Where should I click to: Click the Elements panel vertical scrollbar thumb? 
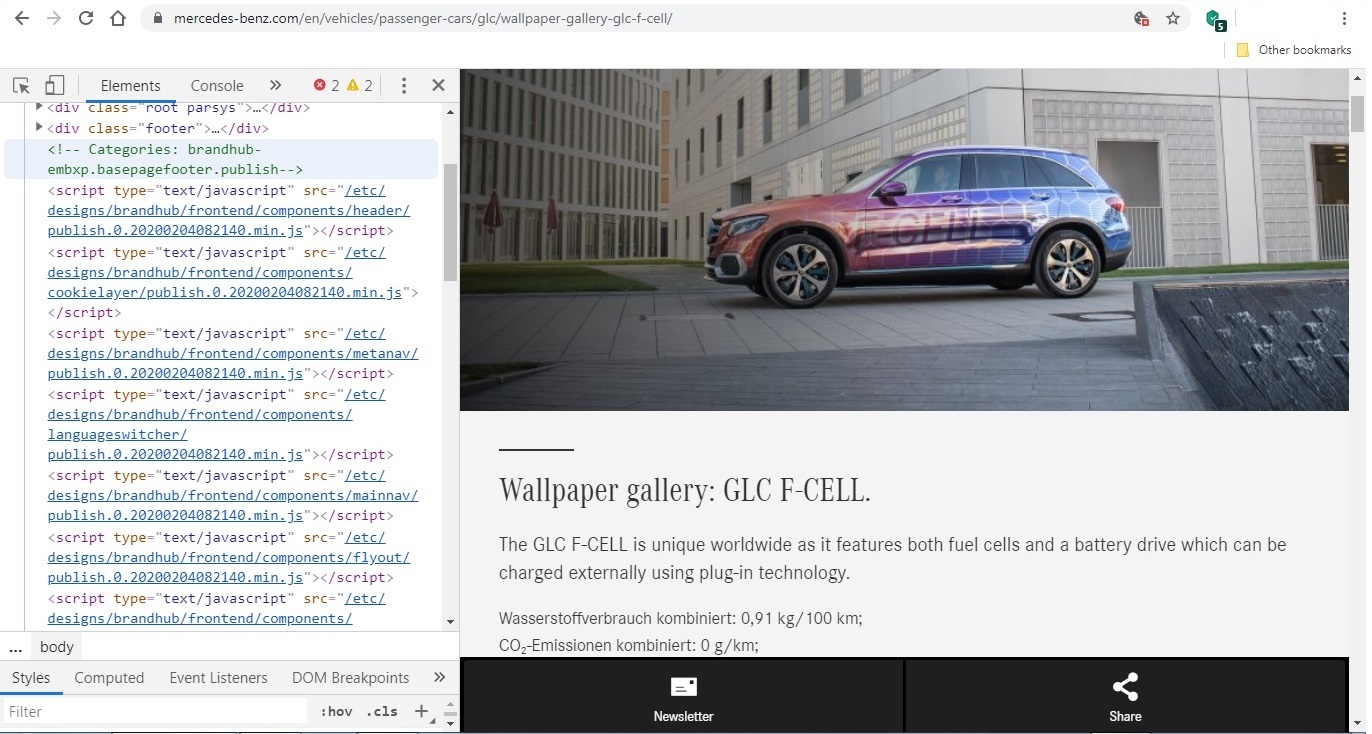tap(450, 222)
